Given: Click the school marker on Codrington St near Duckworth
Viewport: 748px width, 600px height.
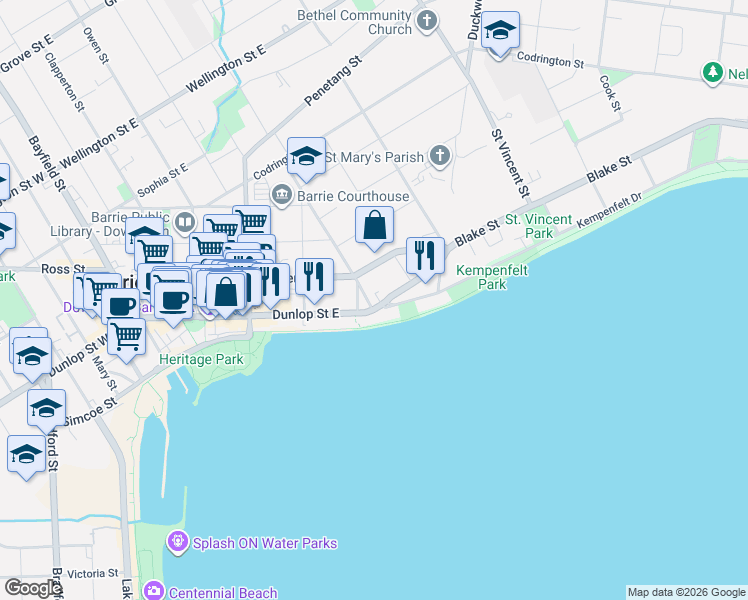Looking at the screenshot, I should pyautogui.click(x=500, y=34).
